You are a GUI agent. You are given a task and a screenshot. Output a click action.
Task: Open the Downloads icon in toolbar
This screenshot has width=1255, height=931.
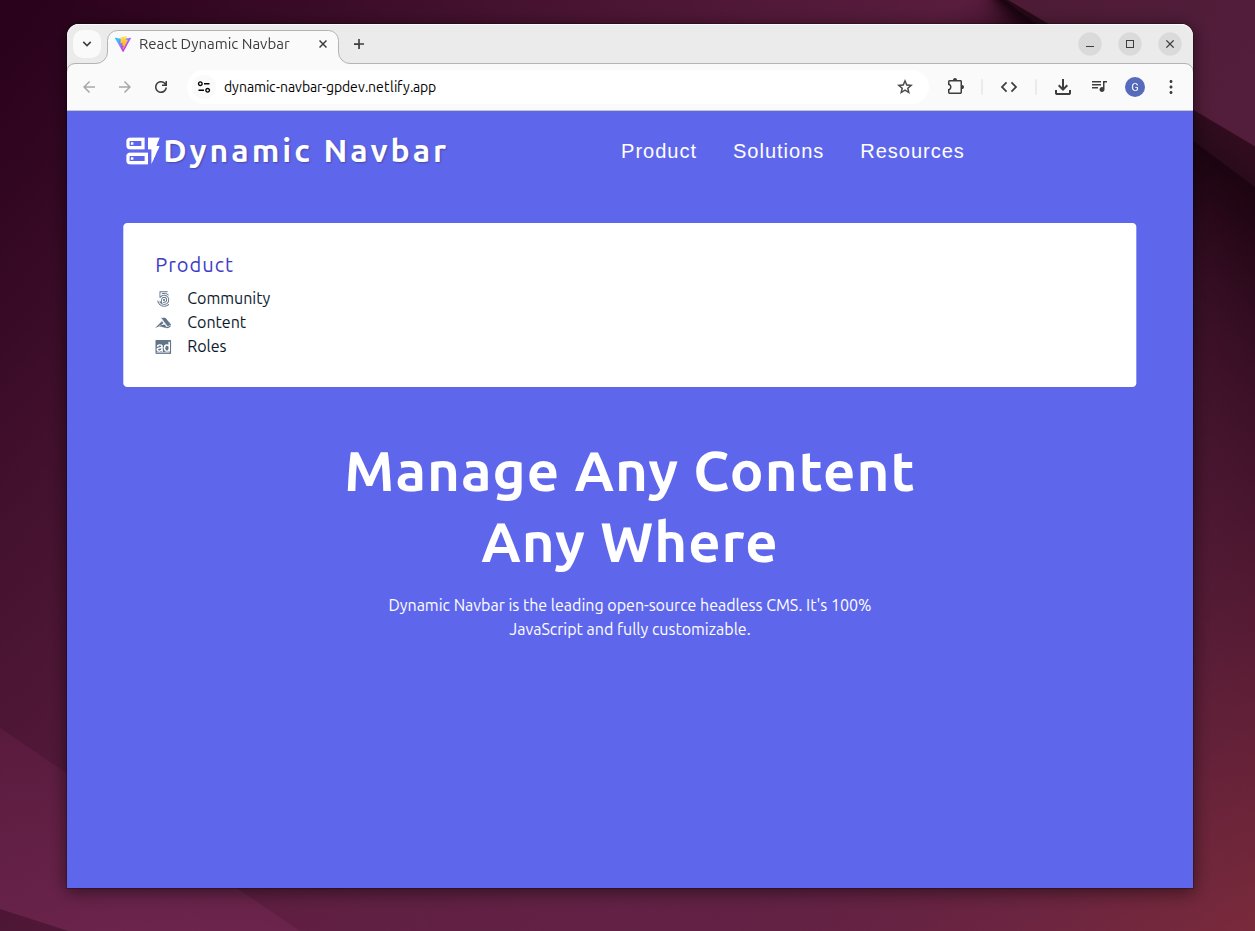point(1063,87)
